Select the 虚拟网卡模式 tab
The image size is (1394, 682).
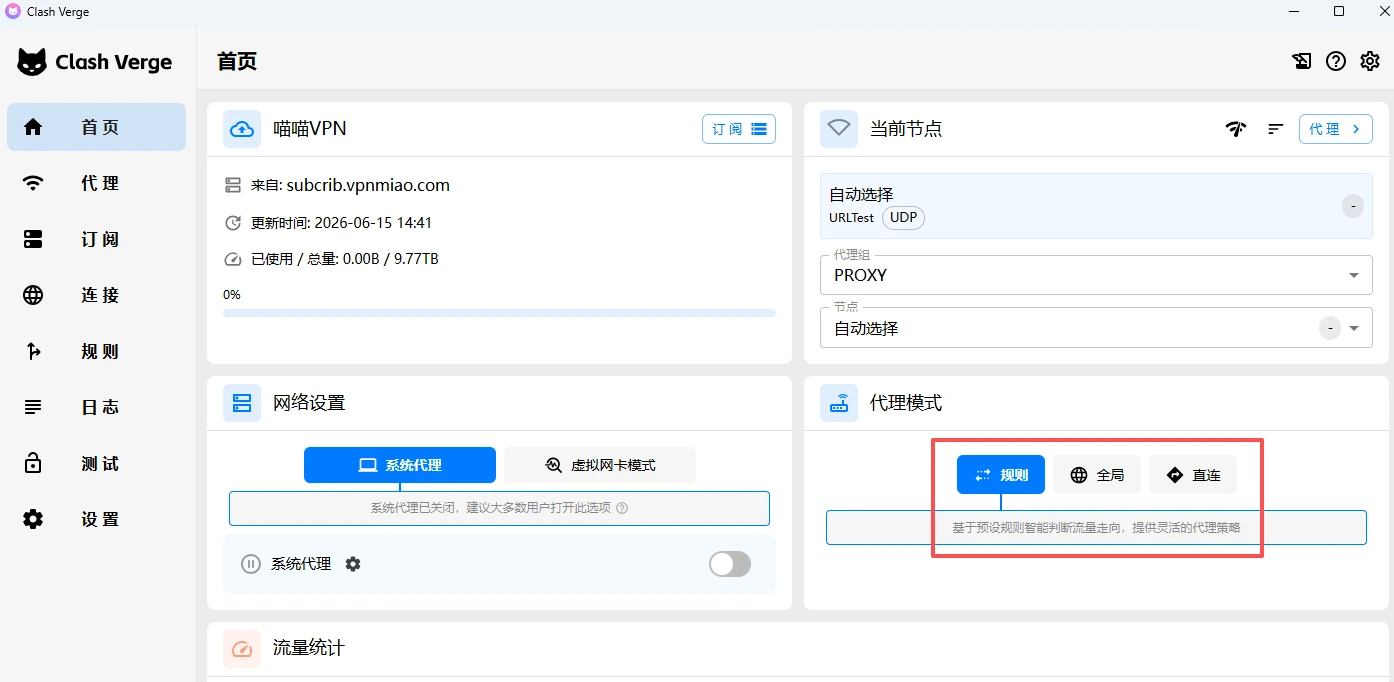click(x=600, y=465)
